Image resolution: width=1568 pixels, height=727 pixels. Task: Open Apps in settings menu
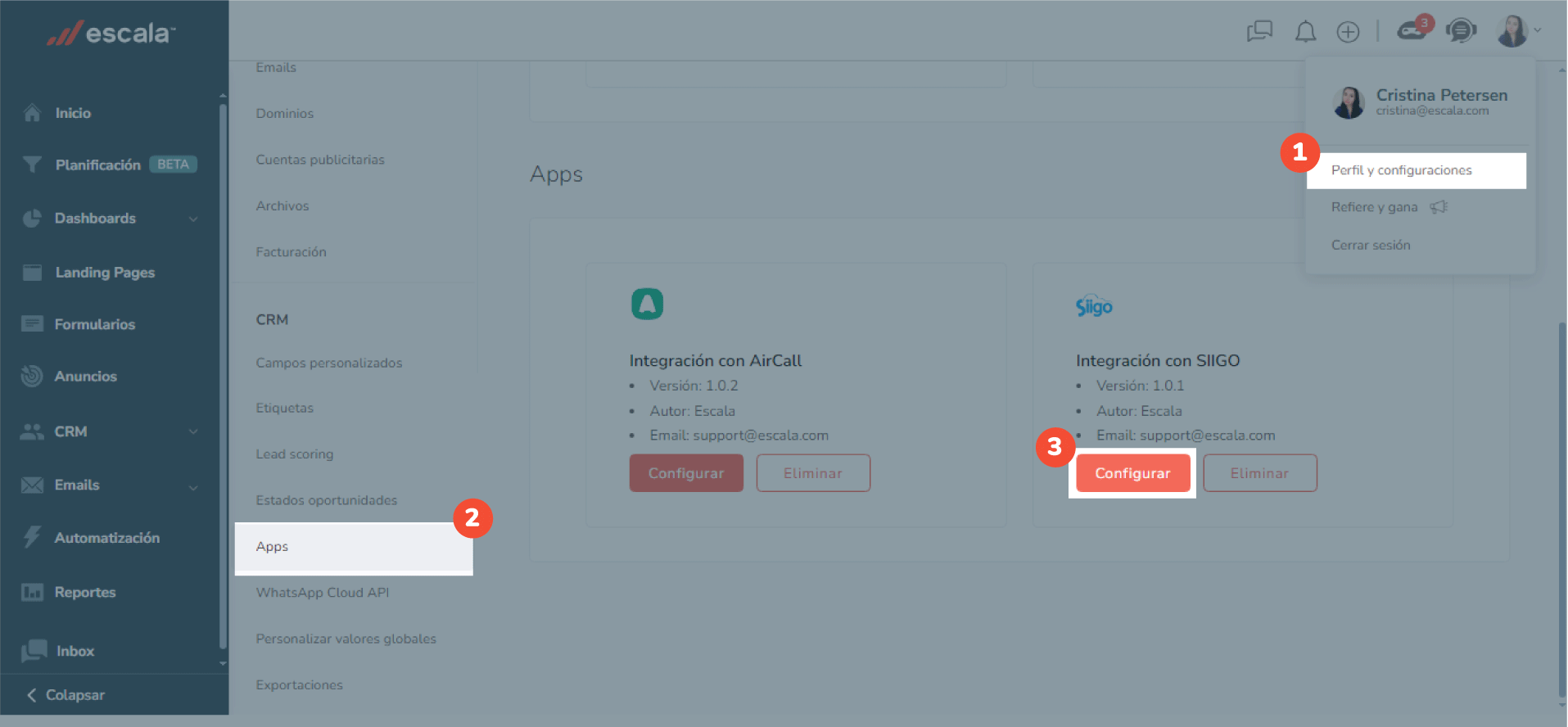354,547
